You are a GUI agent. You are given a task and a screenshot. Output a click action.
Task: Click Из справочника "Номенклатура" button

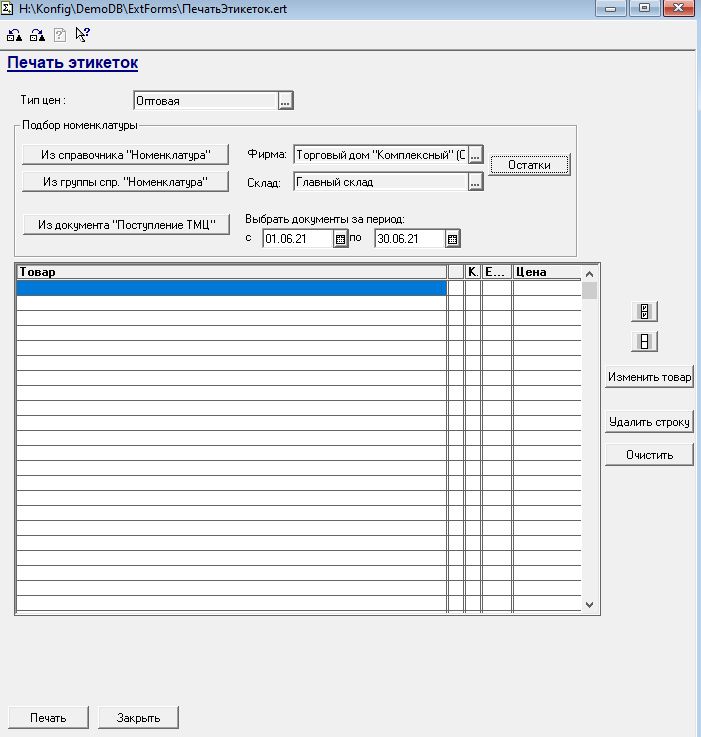point(125,155)
